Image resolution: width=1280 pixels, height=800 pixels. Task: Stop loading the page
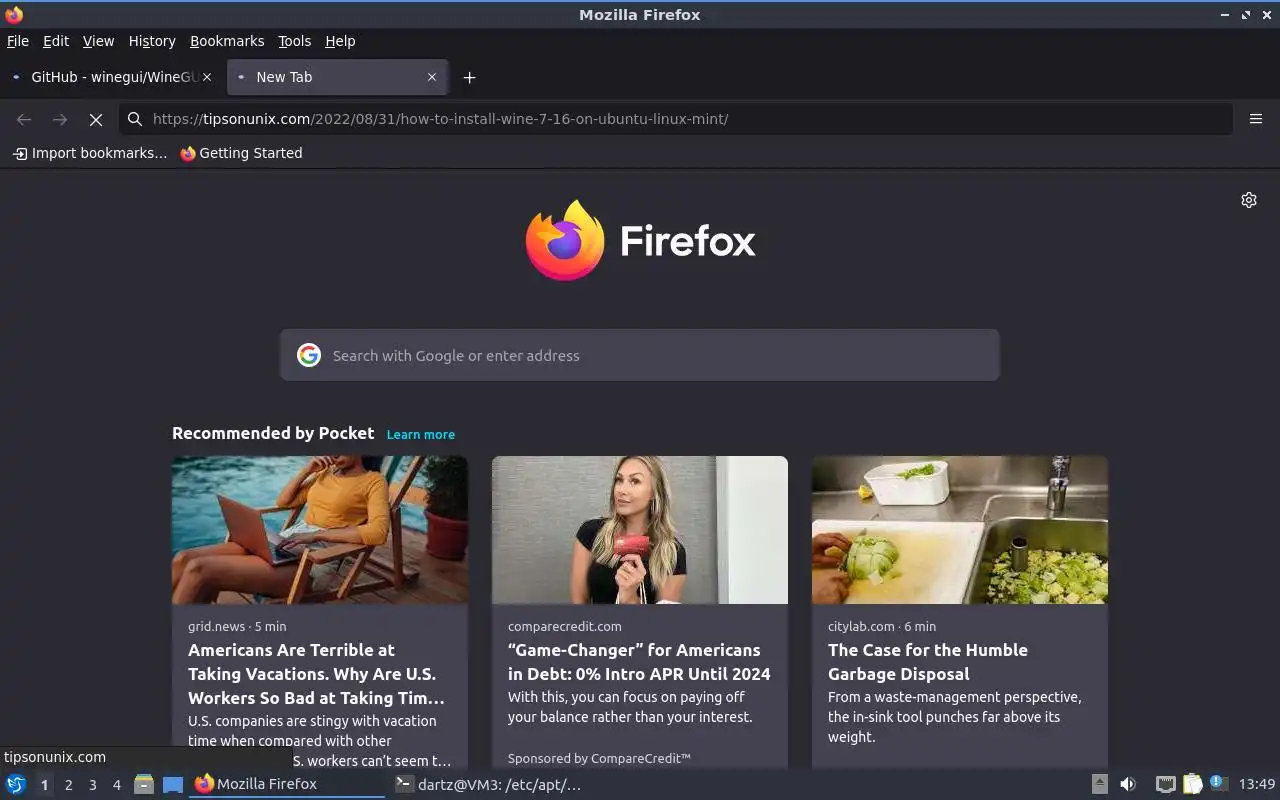click(96, 119)
